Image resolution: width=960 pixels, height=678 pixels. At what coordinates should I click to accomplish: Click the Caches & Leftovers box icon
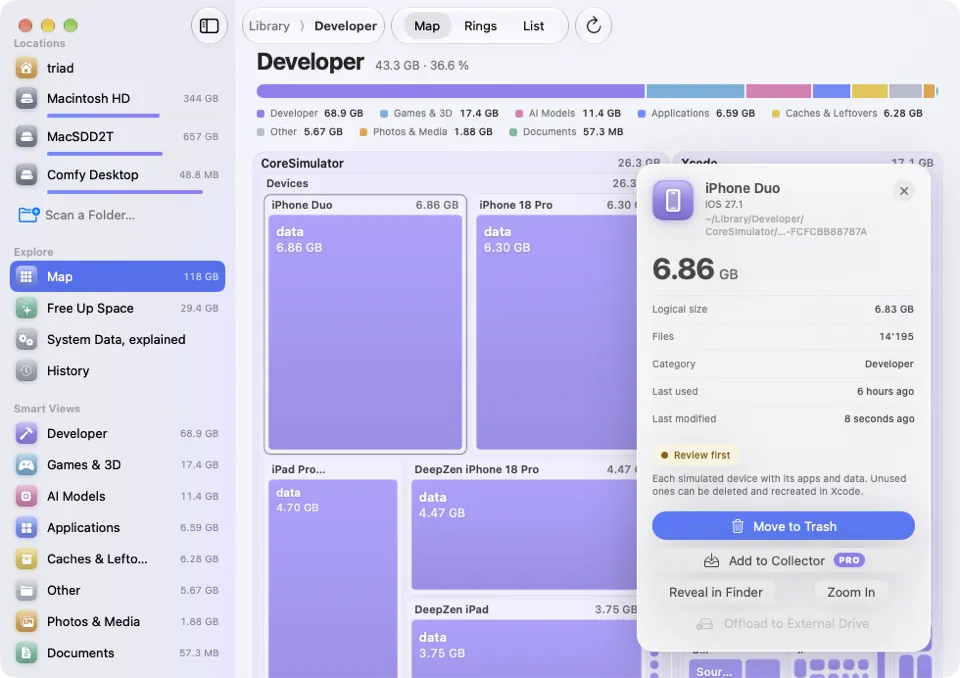26,559
